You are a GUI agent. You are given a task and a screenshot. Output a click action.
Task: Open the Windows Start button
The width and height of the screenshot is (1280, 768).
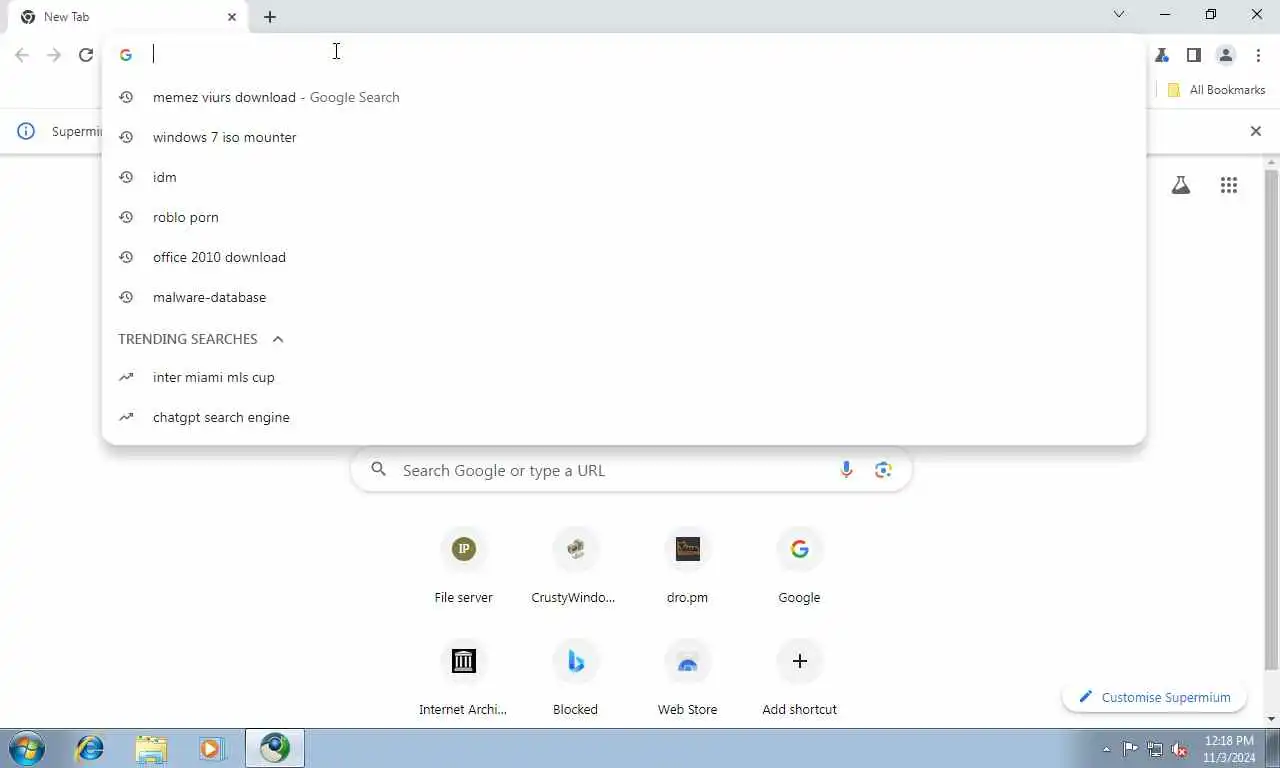tap(27, 748)
